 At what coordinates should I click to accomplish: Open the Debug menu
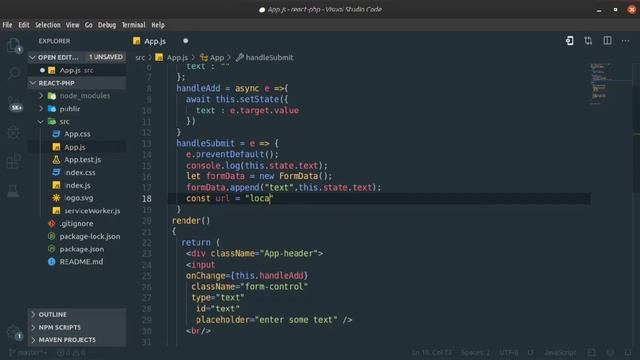pos(107,25)
